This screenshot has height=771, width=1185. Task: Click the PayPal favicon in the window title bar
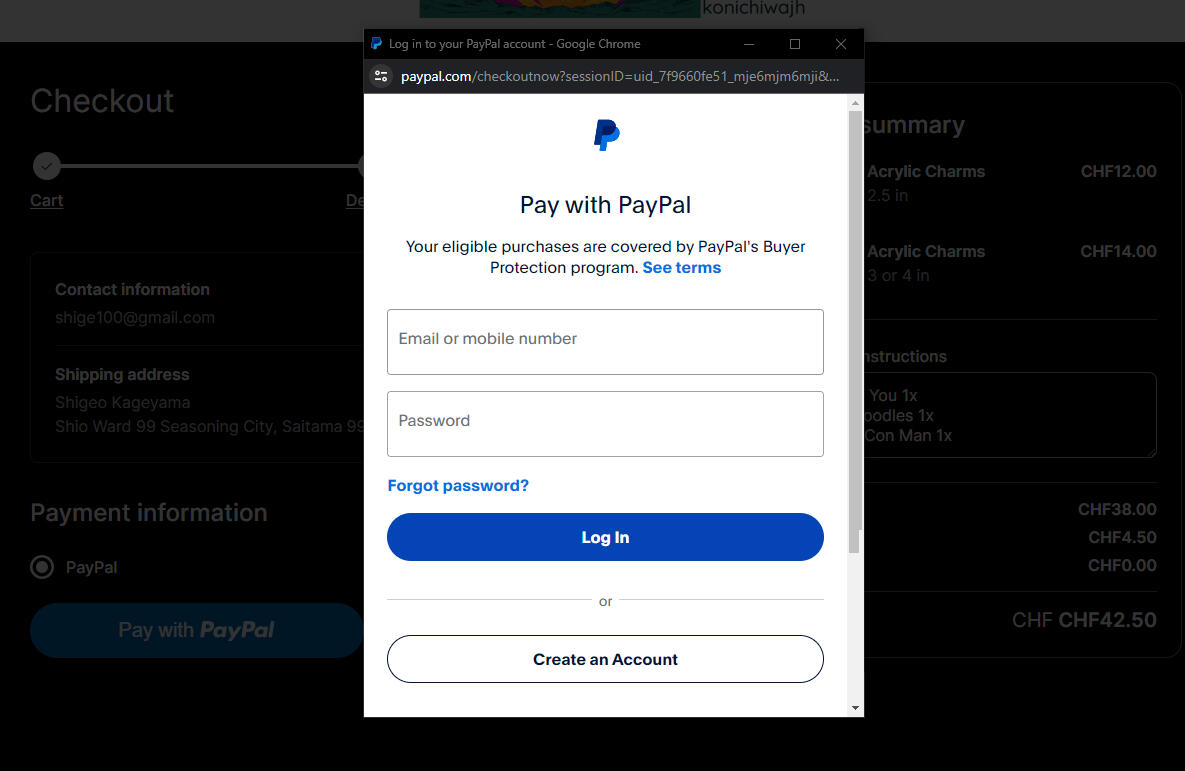tap(377, 44)
